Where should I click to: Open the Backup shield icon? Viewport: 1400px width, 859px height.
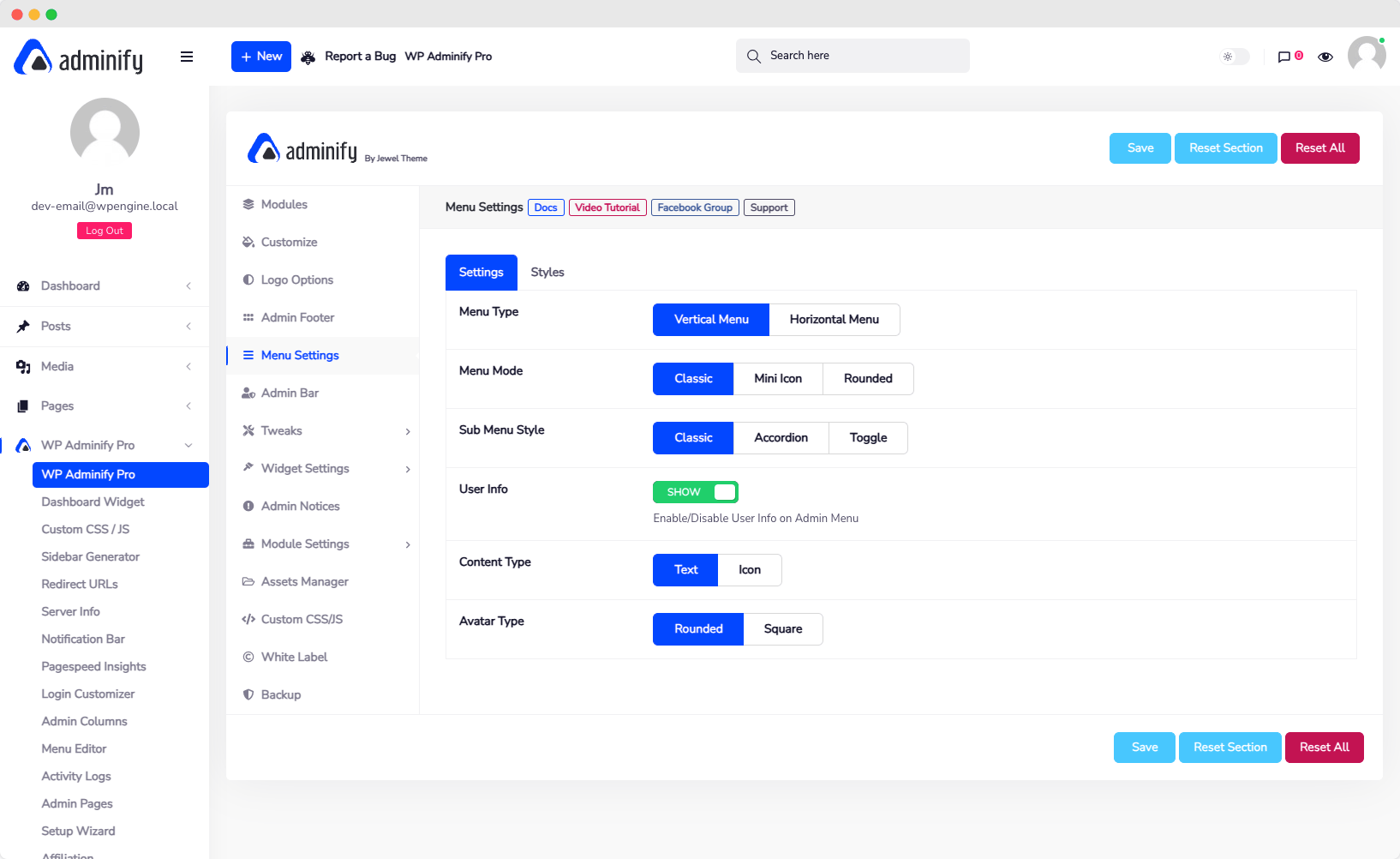click(x=248, y=694)
